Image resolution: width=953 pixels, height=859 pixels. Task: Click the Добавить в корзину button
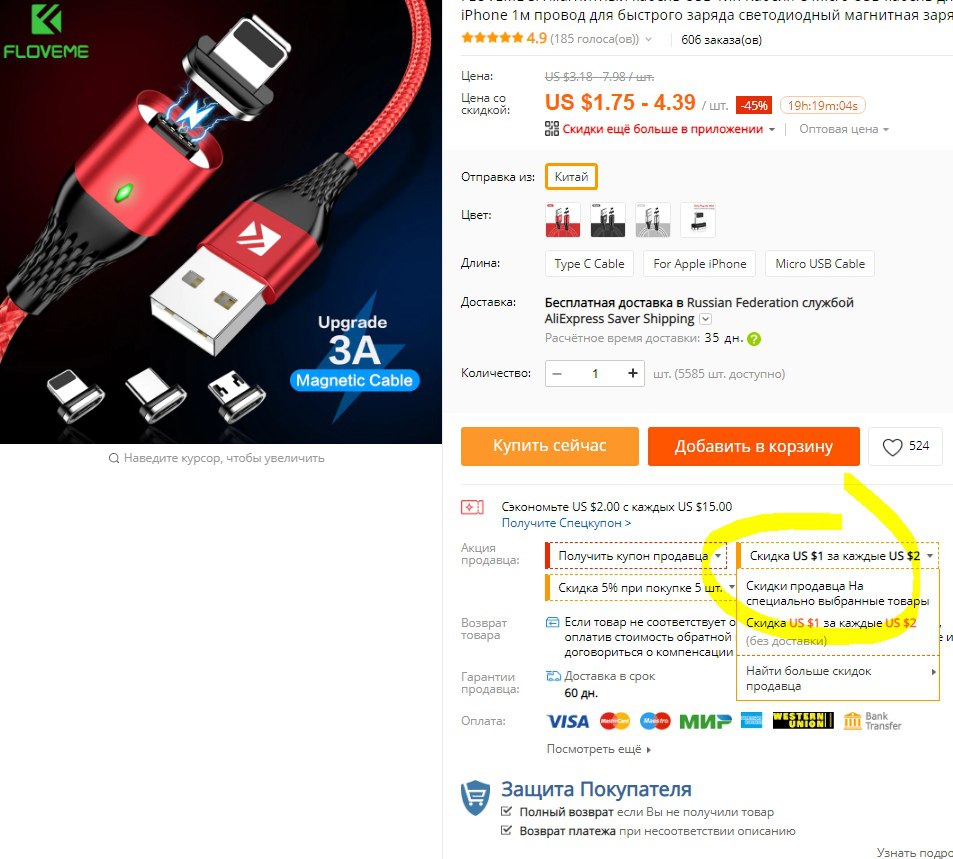[x=754, y=446]
